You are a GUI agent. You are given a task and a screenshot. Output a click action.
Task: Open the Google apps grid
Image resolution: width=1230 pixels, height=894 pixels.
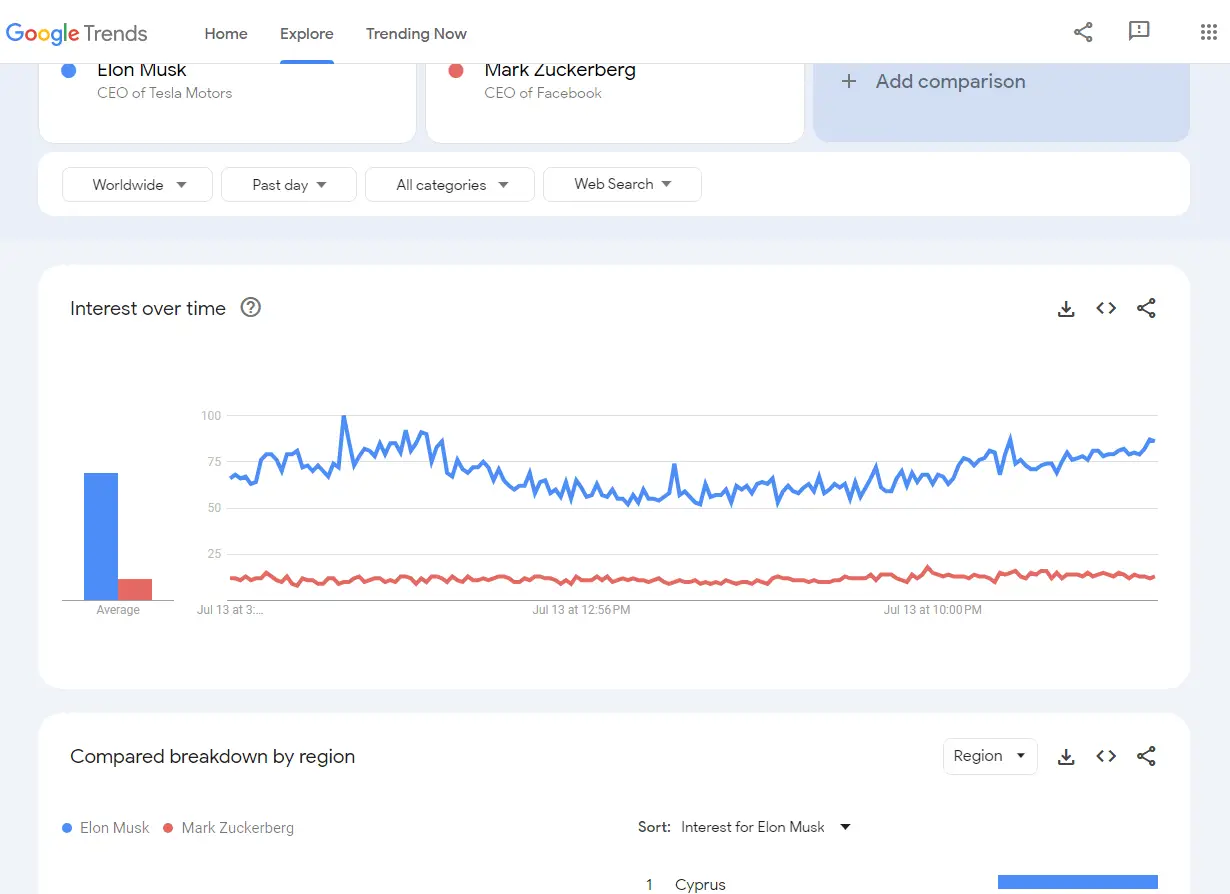(x=1208, y=32)
